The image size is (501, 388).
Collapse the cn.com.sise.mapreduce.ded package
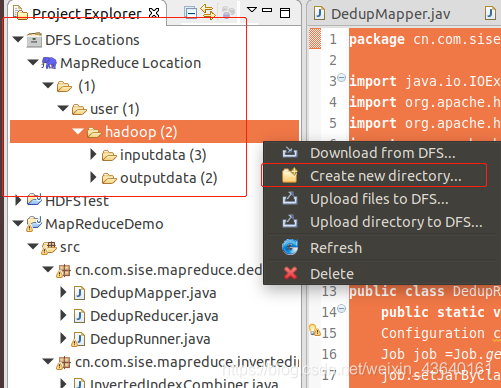pyautogui.click(x=48, y=269)
